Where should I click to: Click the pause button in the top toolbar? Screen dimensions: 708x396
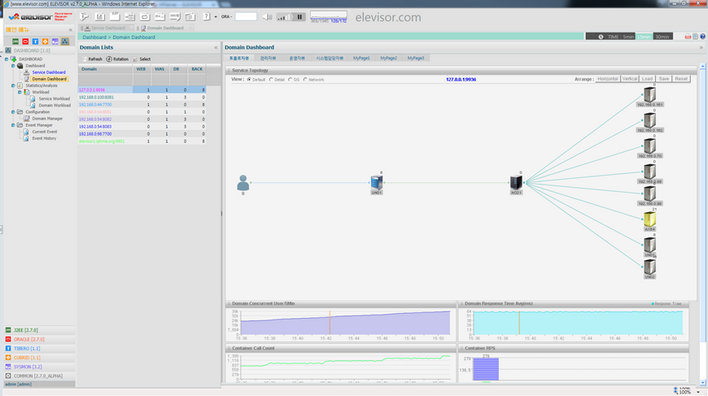[x=299, y=17]
